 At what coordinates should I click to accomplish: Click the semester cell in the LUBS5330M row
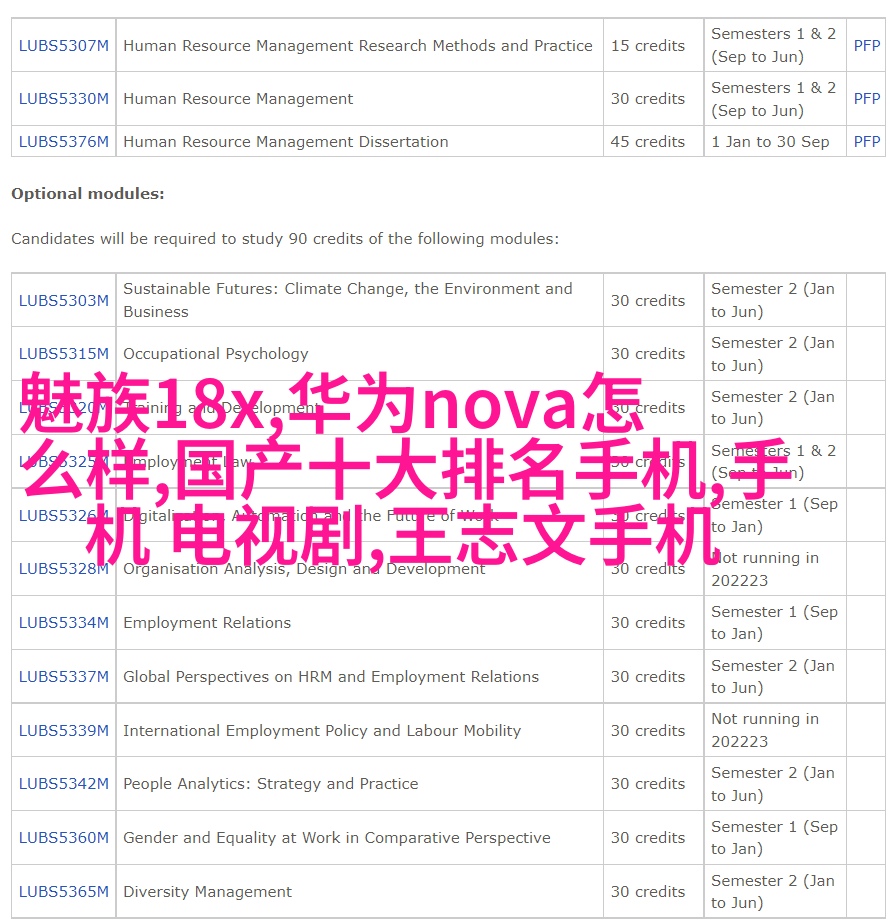coord(773,99)
